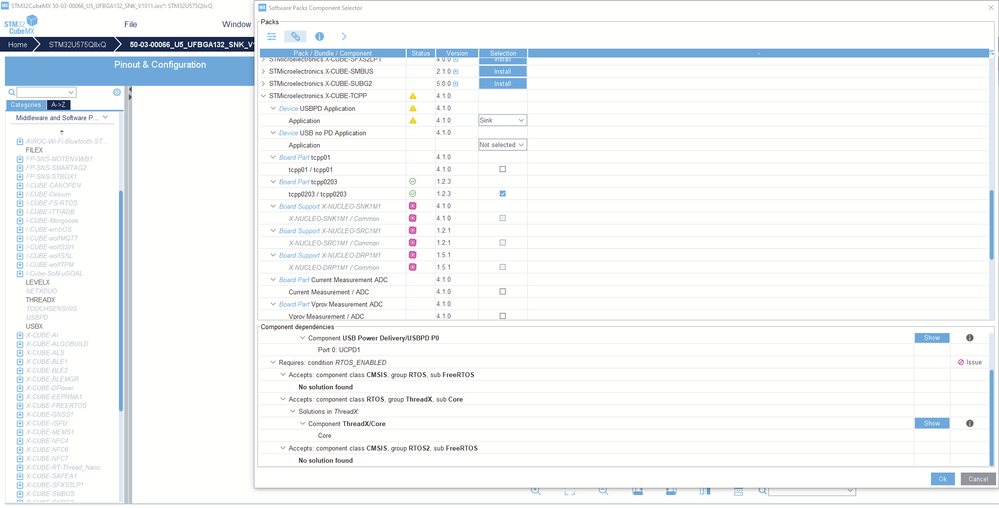Viewport: 999px width, 508px height.
Task: Click download icon next to FP-SNS-MOTENVWB1
Action: coord(20,159)
